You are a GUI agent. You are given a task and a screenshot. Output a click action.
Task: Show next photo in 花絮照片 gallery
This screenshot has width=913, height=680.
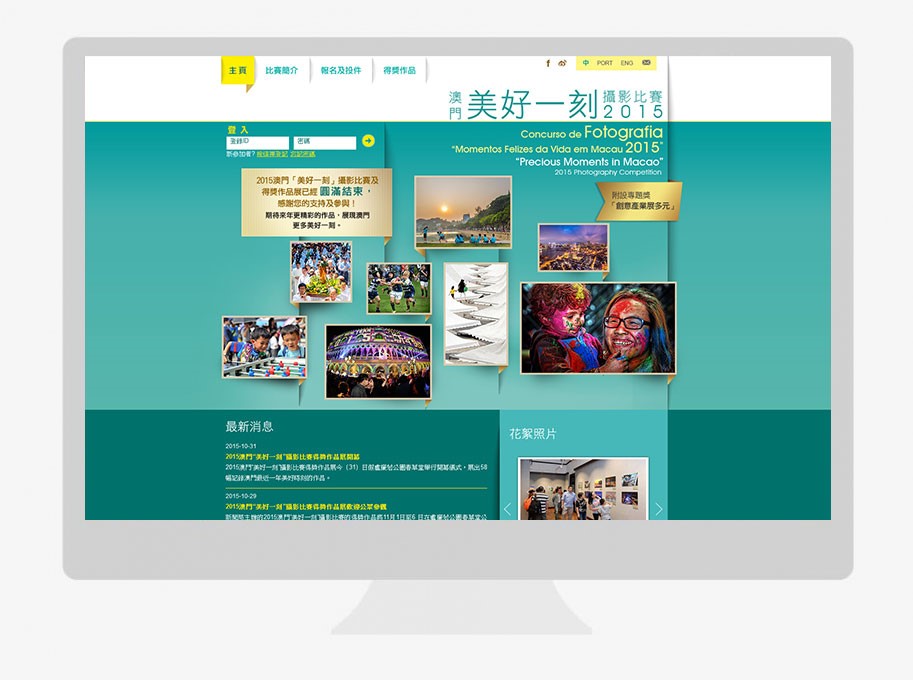(x=658, y=509)
